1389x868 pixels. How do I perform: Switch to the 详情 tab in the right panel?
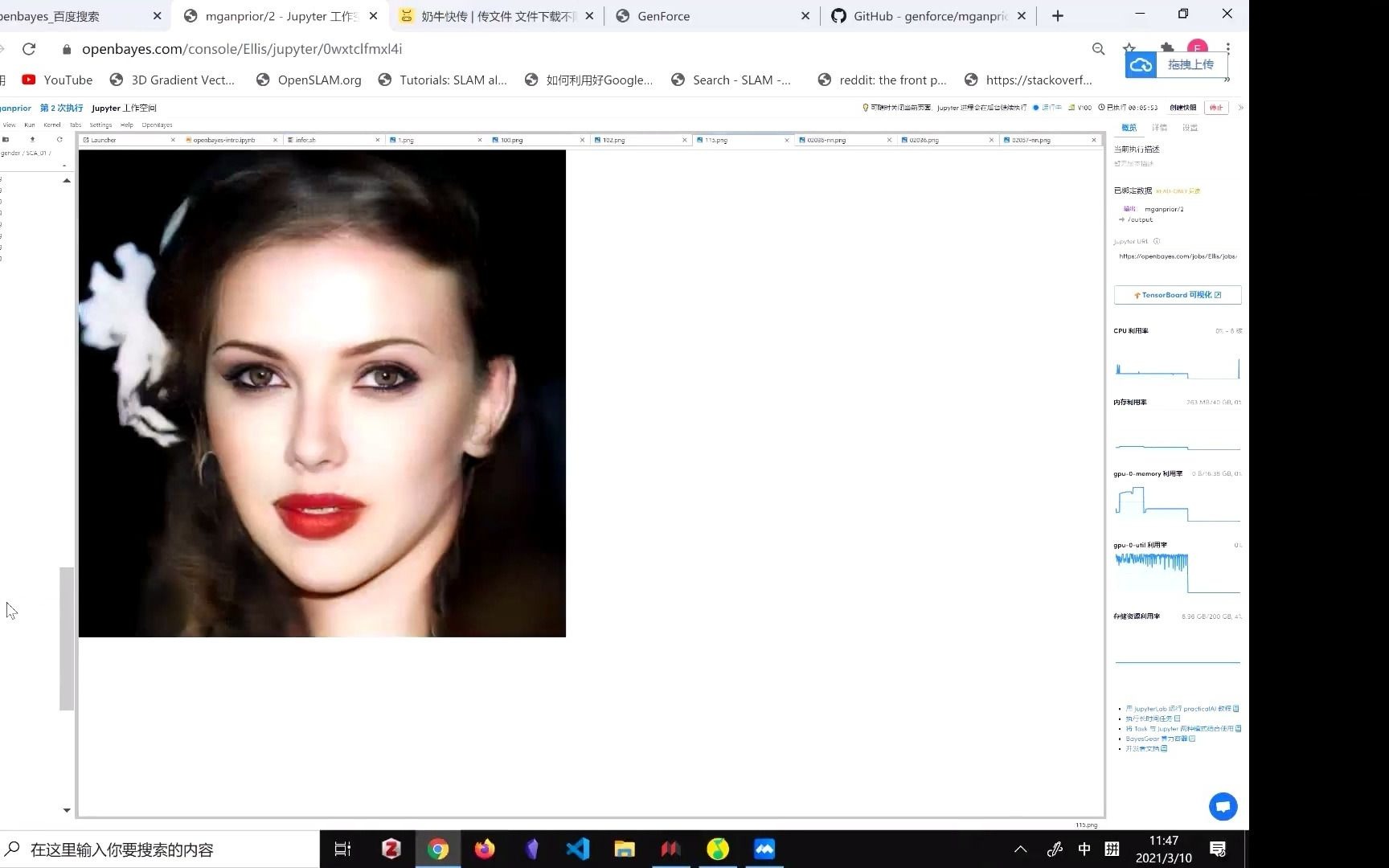[x=1160, y=128]
